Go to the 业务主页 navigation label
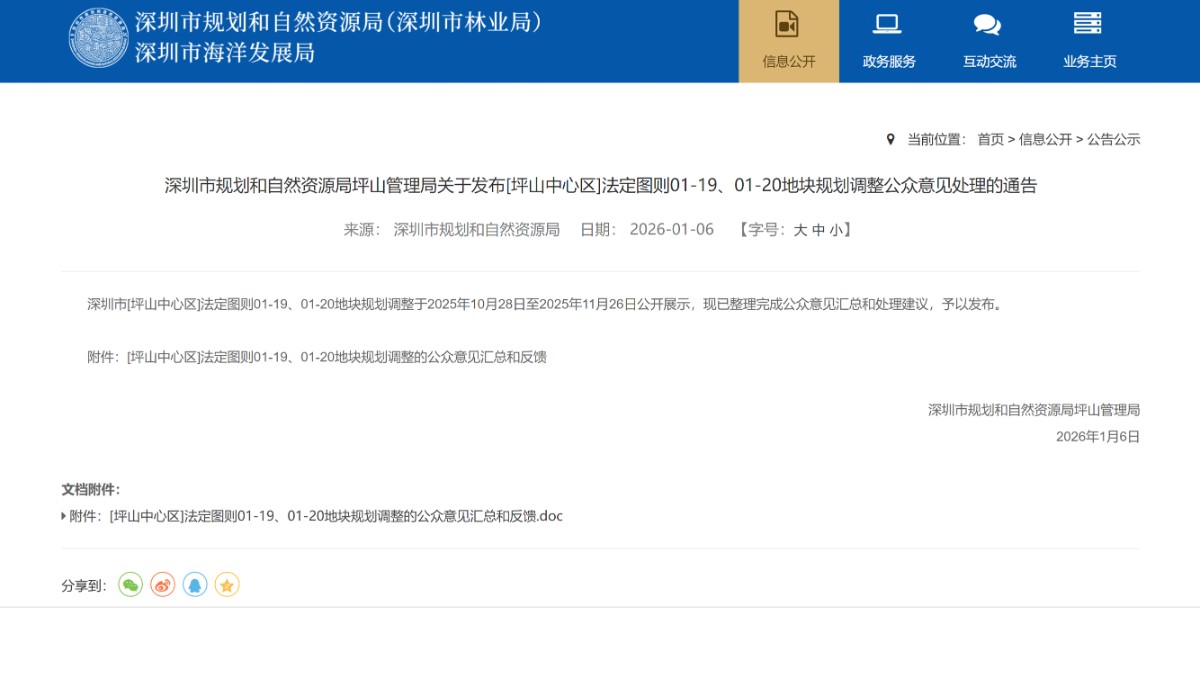 coord(1089,62)
